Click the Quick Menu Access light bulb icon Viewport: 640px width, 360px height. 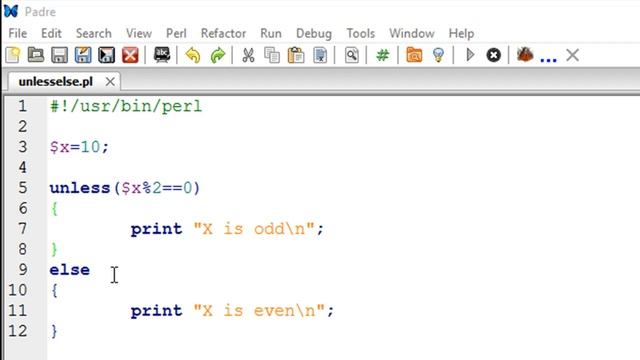tap(438, 55)
